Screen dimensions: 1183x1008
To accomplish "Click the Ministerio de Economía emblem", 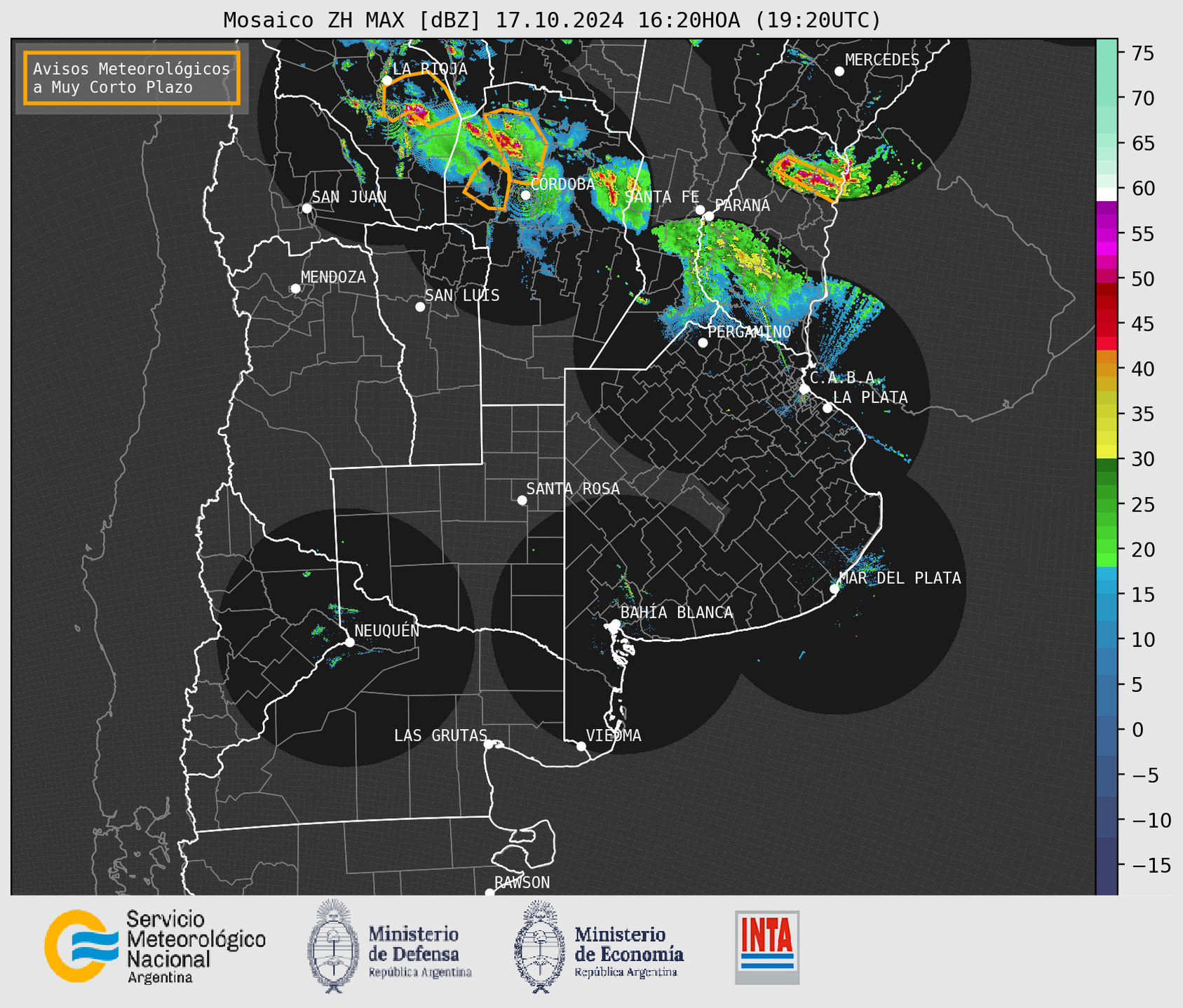I will 540,946.
